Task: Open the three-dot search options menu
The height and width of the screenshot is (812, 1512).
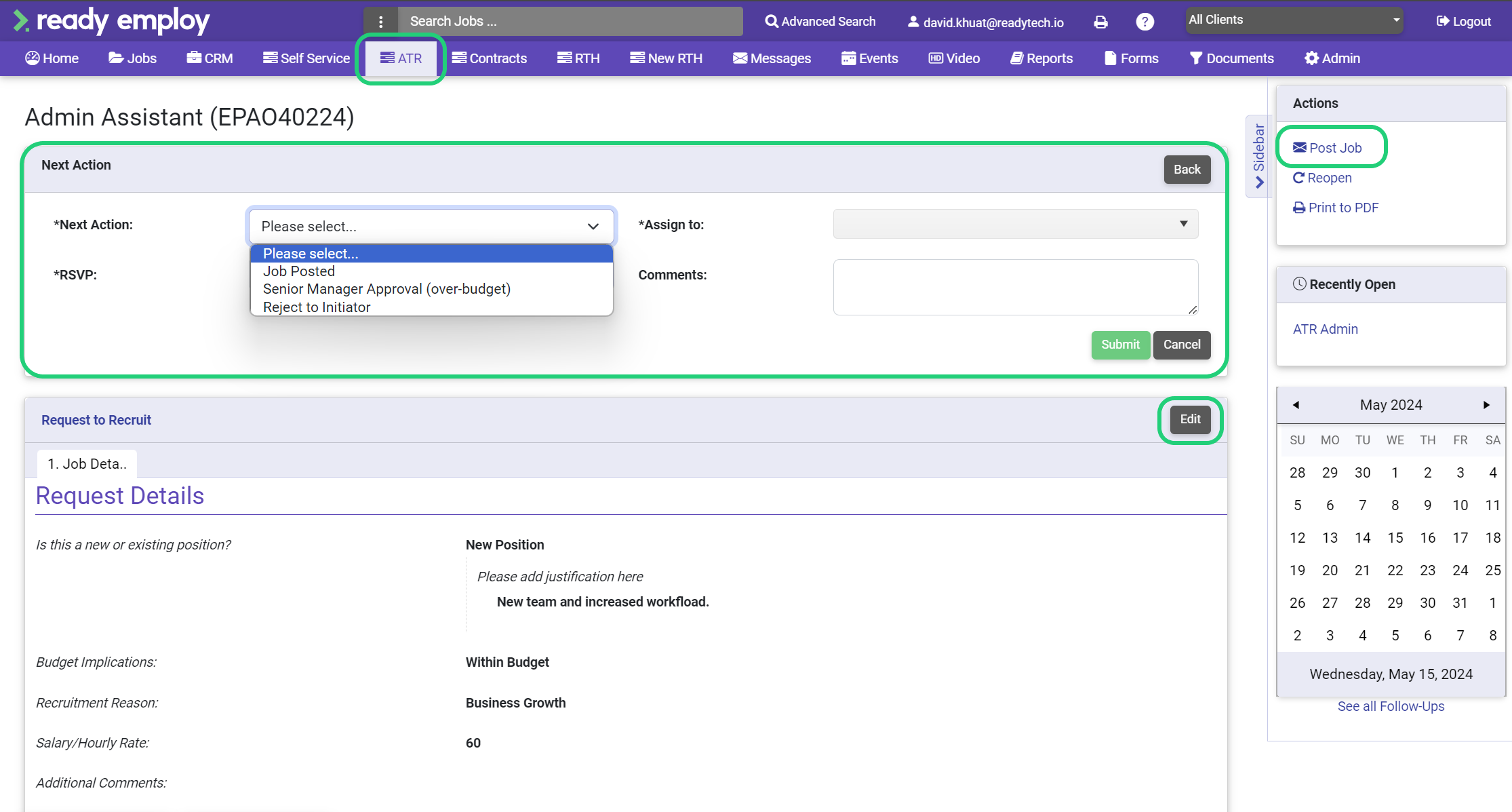Action: [381, 22]
